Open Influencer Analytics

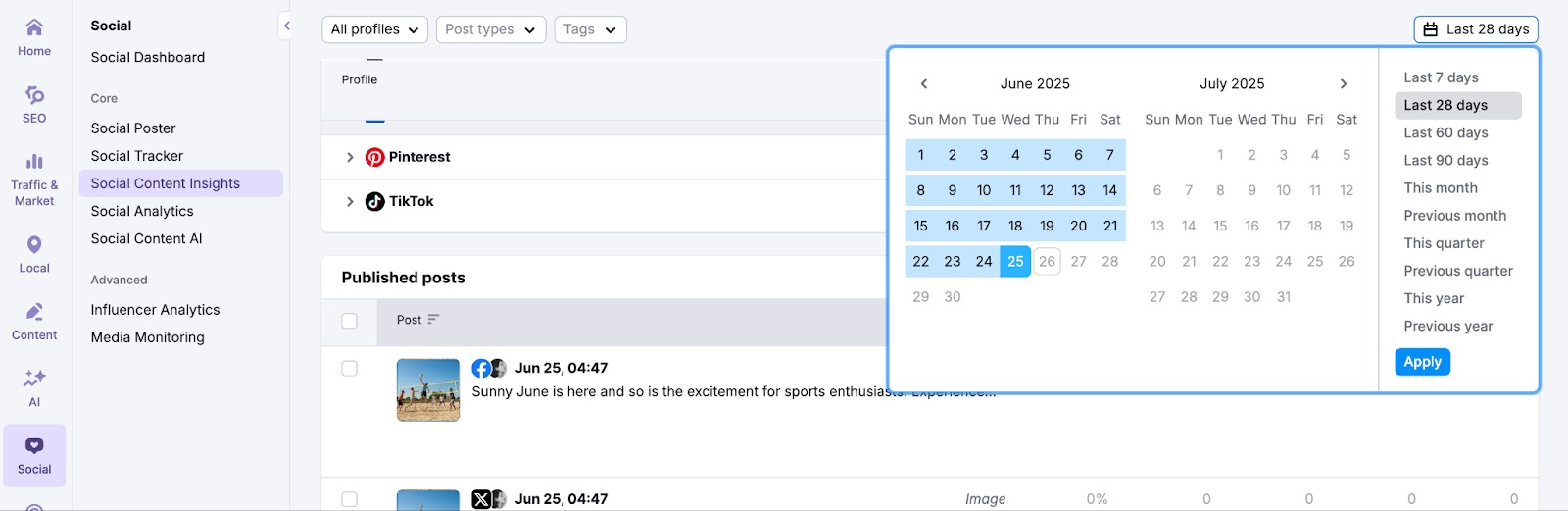point(155,310)
